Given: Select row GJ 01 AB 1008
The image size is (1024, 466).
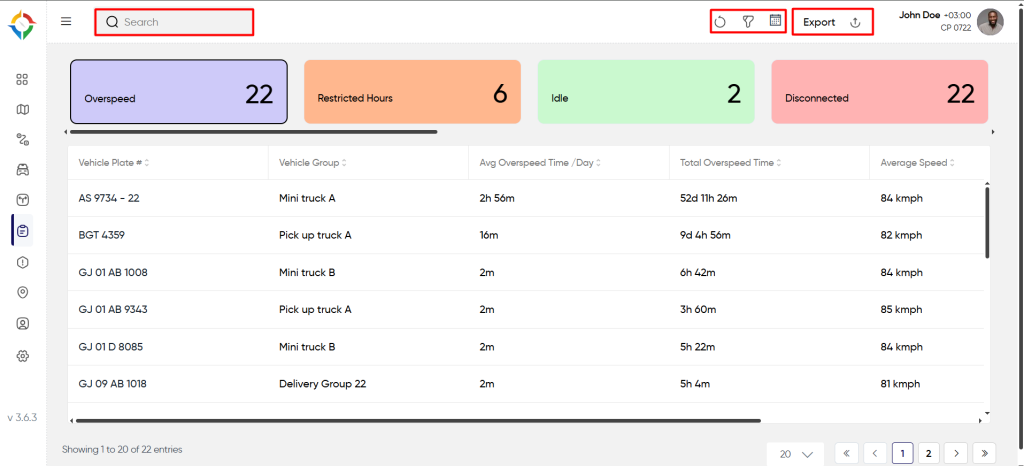Looking at the screenshot, I should (x=526, y=272).
